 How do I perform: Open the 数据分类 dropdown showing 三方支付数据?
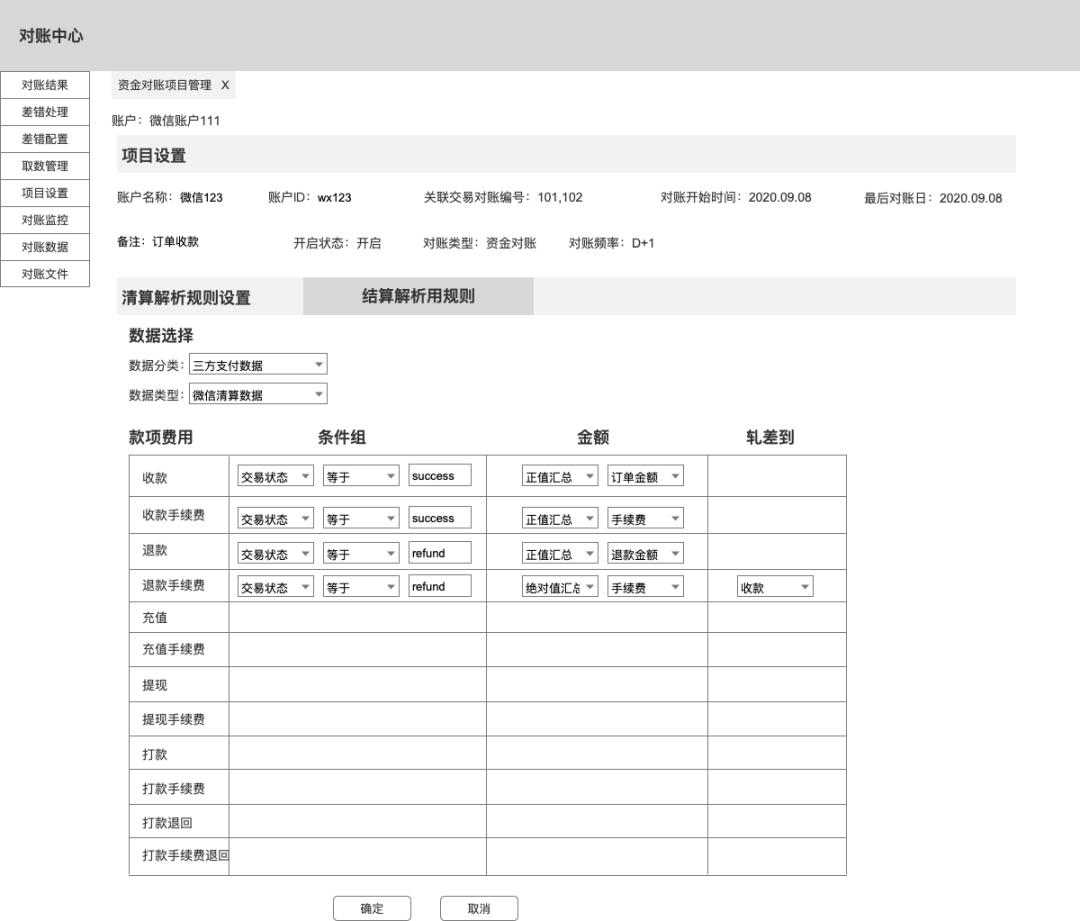pos(257,364)
